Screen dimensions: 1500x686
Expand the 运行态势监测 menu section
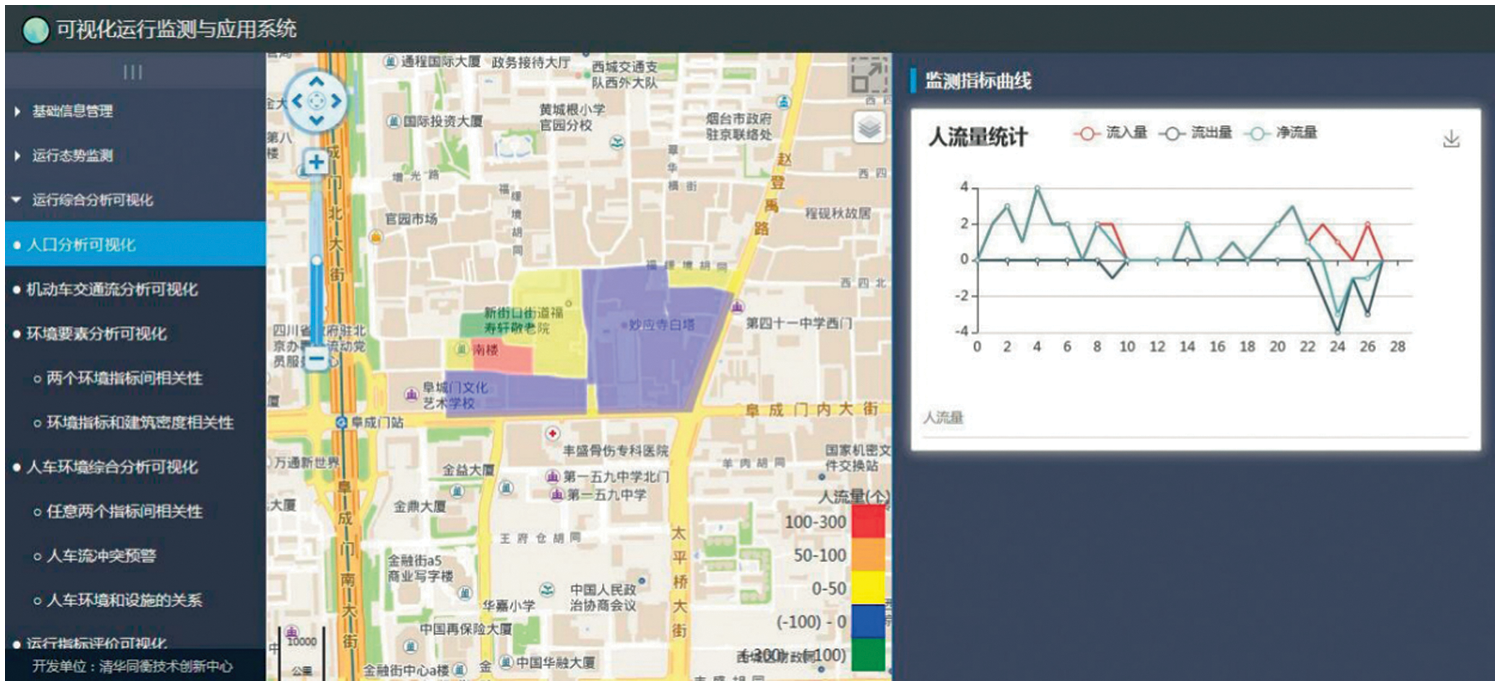pyautogui.click(x=72, y=156)
